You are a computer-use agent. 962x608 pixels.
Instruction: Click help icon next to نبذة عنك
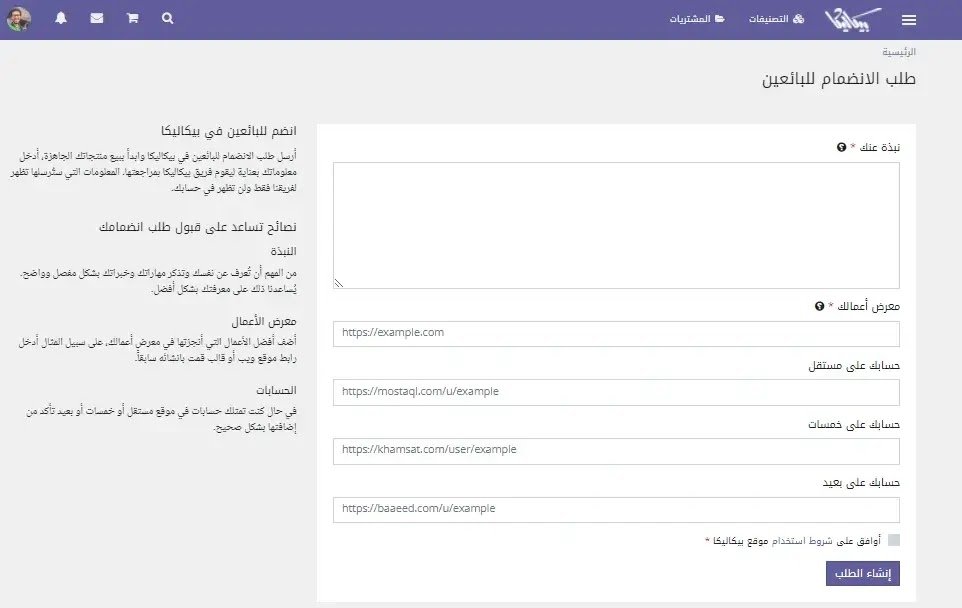pyautogui.click(x=841, y=148)
